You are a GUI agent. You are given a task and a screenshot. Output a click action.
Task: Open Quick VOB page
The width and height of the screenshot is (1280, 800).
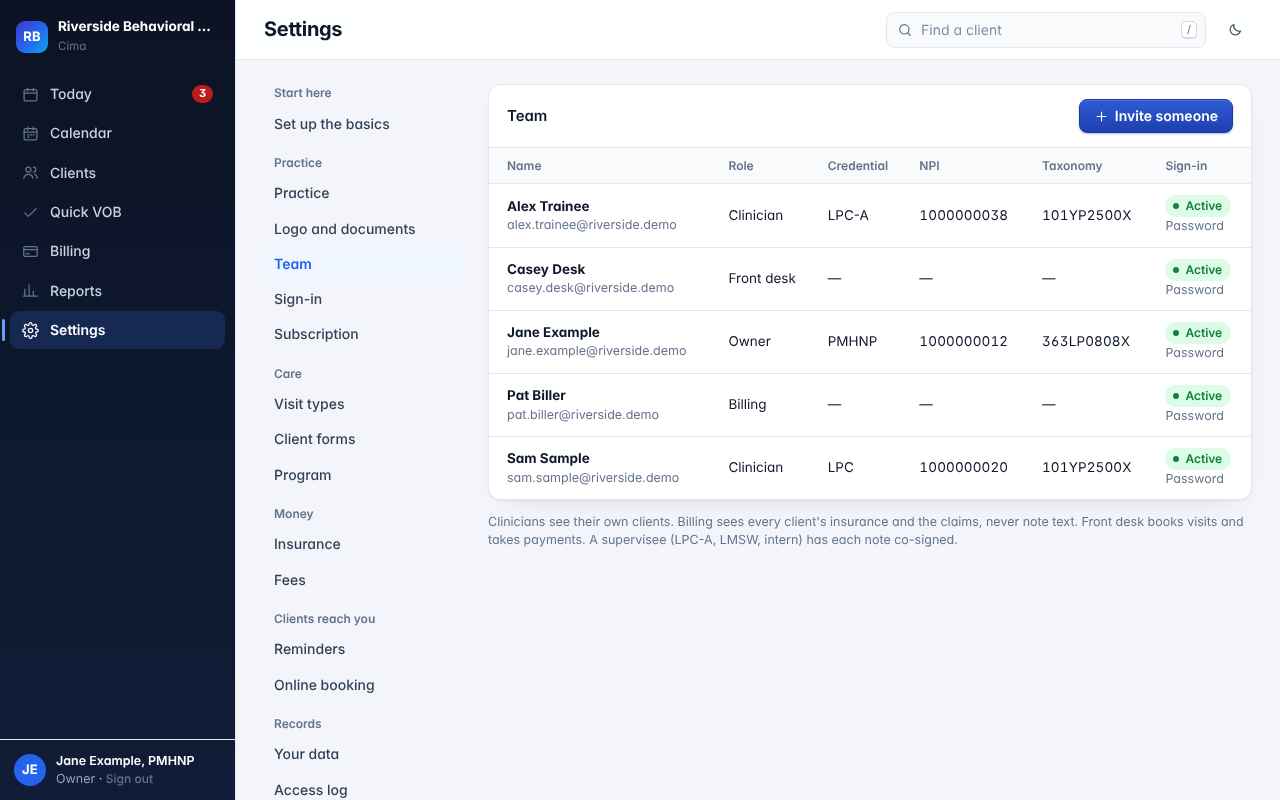(x=117, y=212)
